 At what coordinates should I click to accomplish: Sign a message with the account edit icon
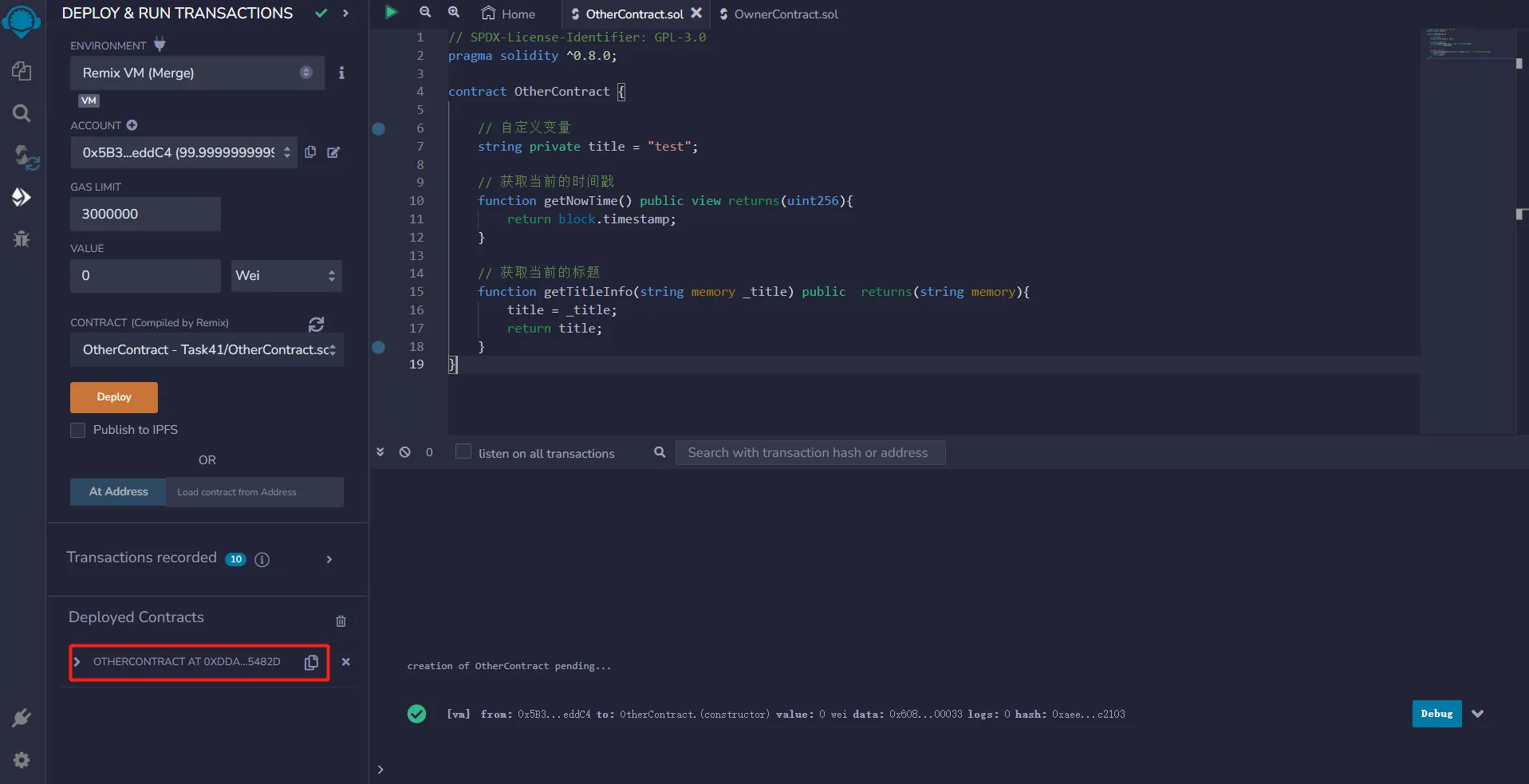(333, 152)
